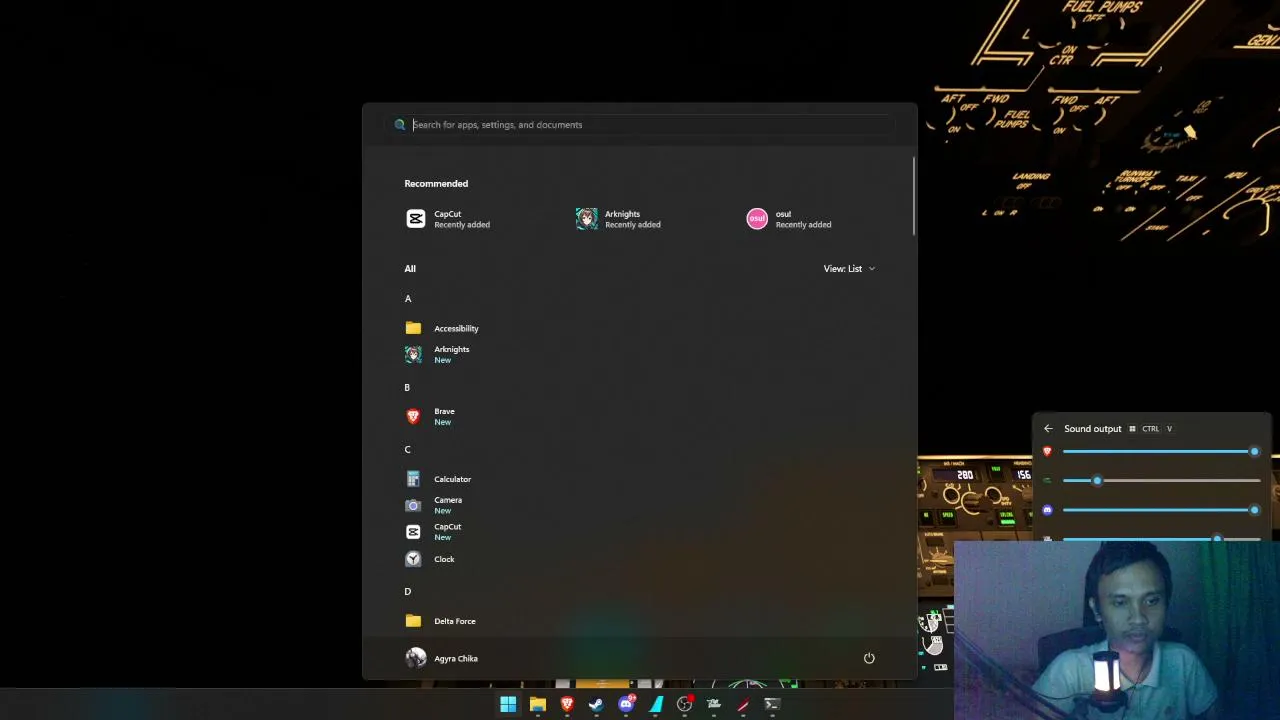The width and height of the screenshot is (1280, 720).
Task: Click the Start menu vertical scrollbar
Action: [913, 196]
